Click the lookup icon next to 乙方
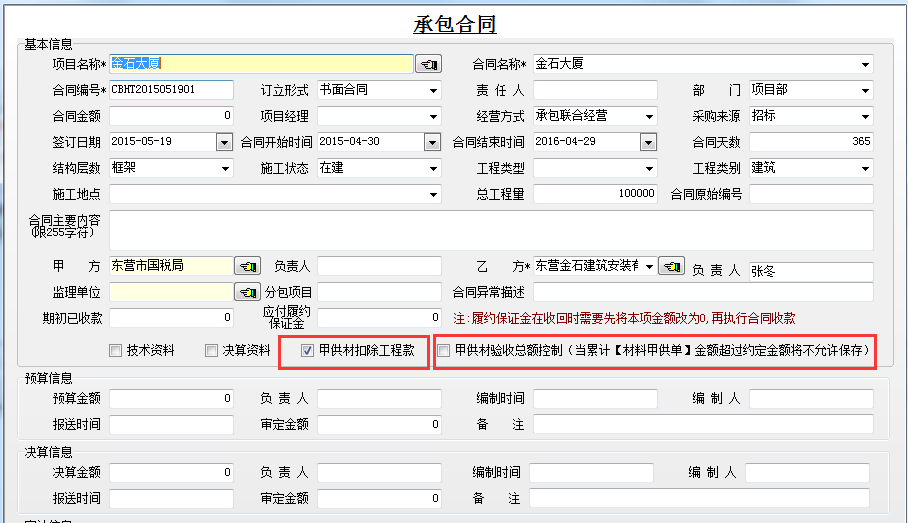 coord(672,267)
